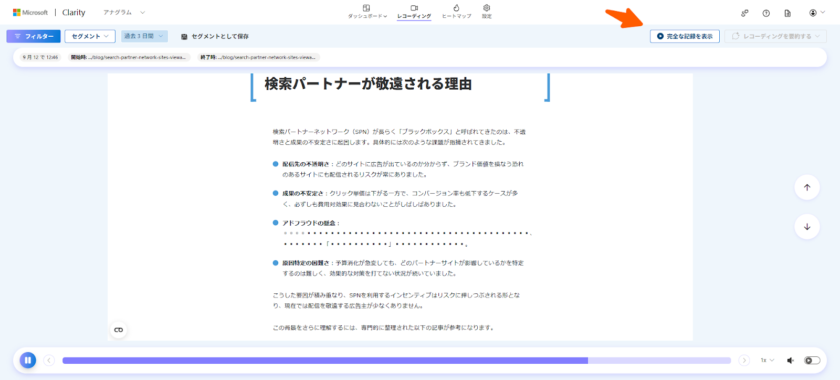
Task: Click the Microsoft logo
Action: coord(31,12)
